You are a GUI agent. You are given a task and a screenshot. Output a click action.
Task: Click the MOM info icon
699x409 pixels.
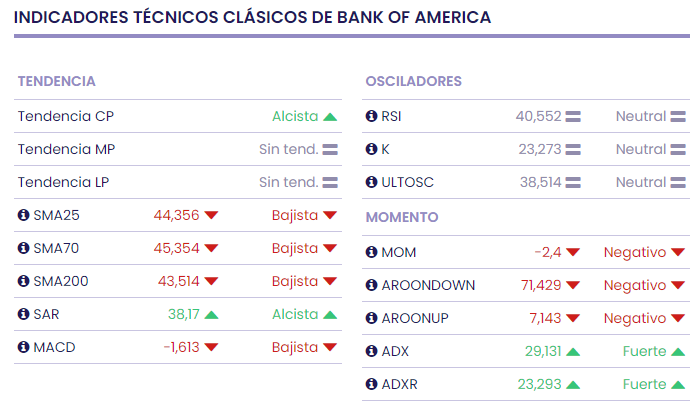point(372,252)
